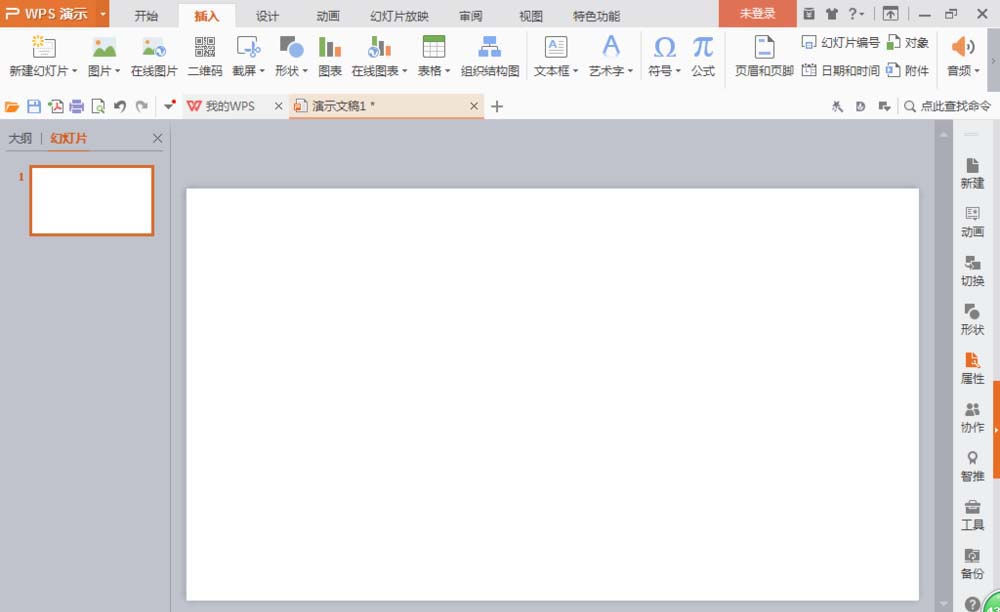Close the slide thumbnail panel
The width and height of the screenshot is (1000, 612).
click(x=158, y=138)
